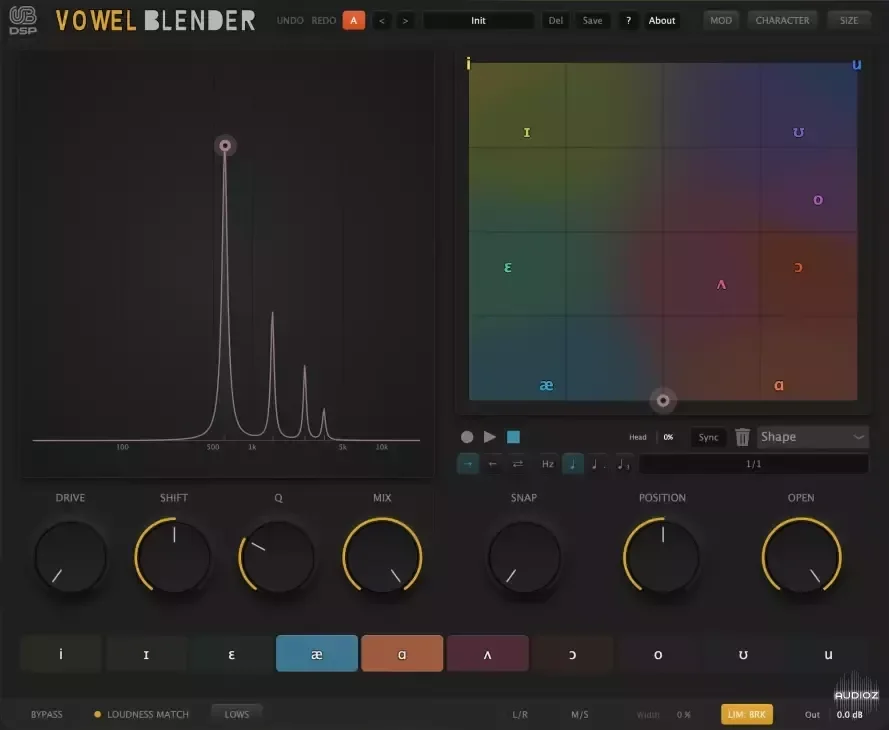889x730 pixels.
Task: Click the record circle button
Action: click(467, 437)
